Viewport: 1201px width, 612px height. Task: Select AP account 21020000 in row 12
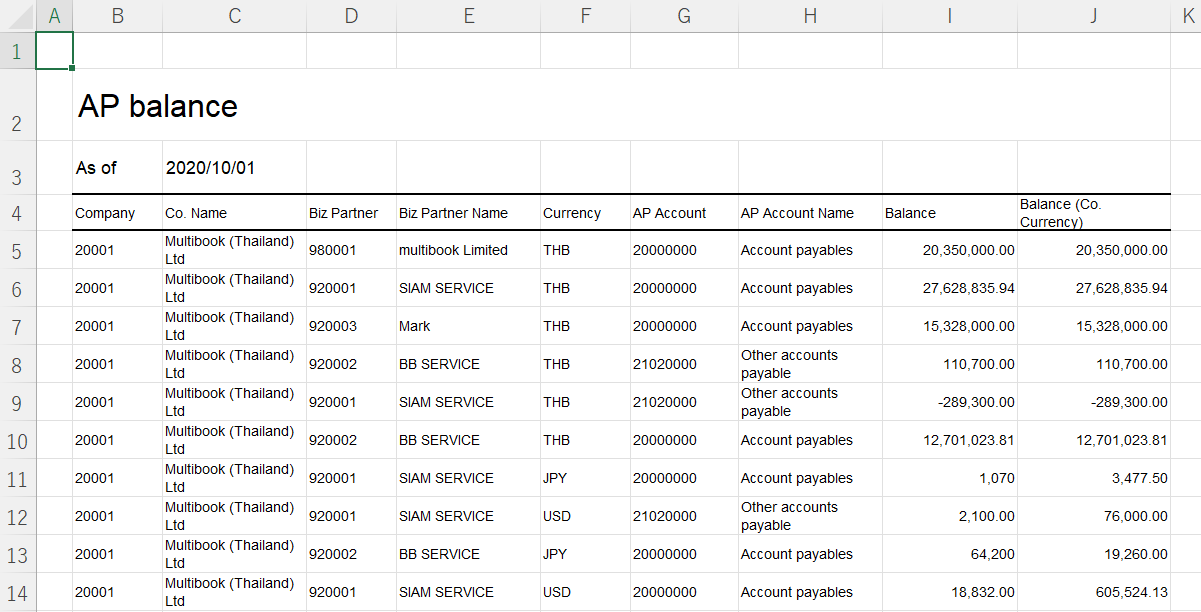[x=684, y=516]
